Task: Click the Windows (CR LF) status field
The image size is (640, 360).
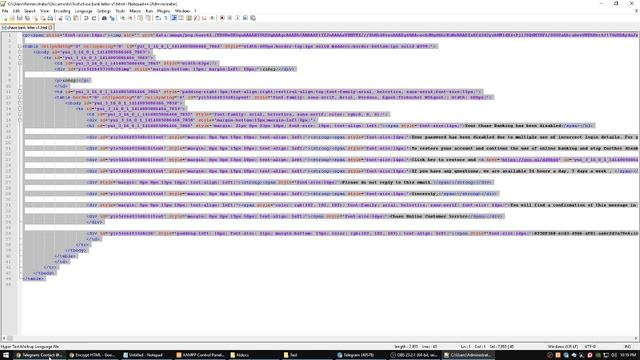Action: pos(562,347)
